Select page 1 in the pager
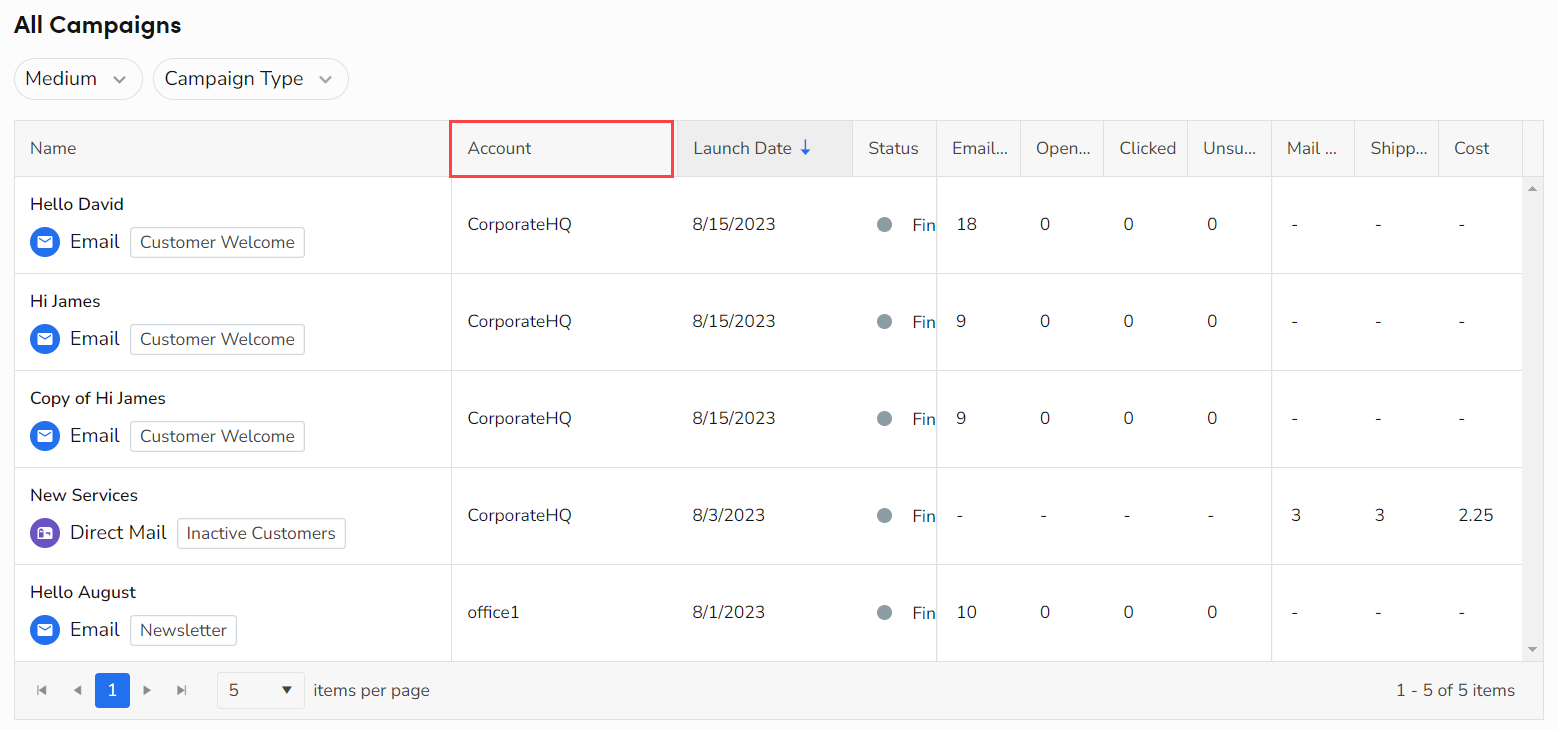The image size is (1558, 730). [112, 690]
